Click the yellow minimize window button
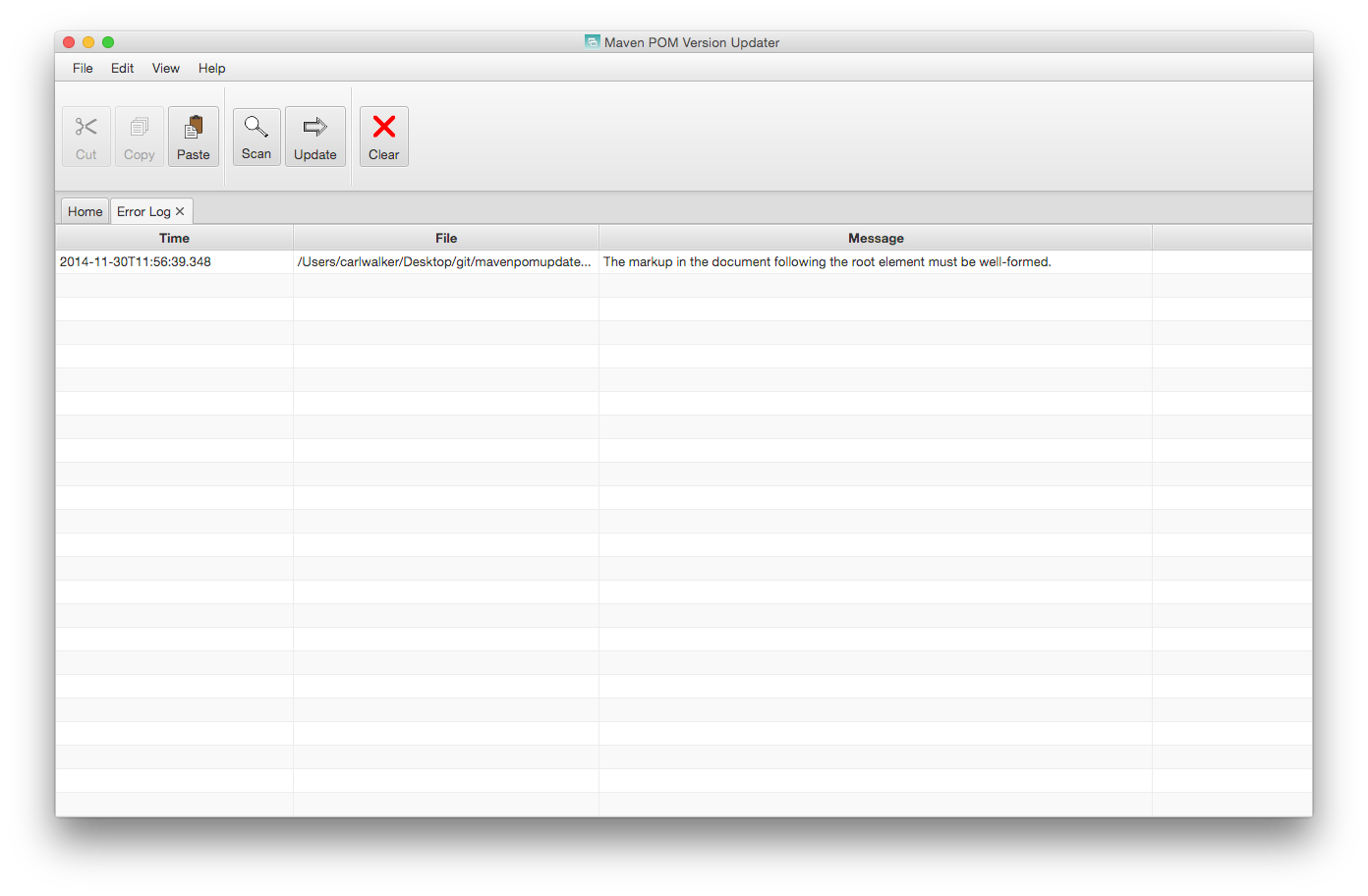The image size is (1368, 896). 88,42
